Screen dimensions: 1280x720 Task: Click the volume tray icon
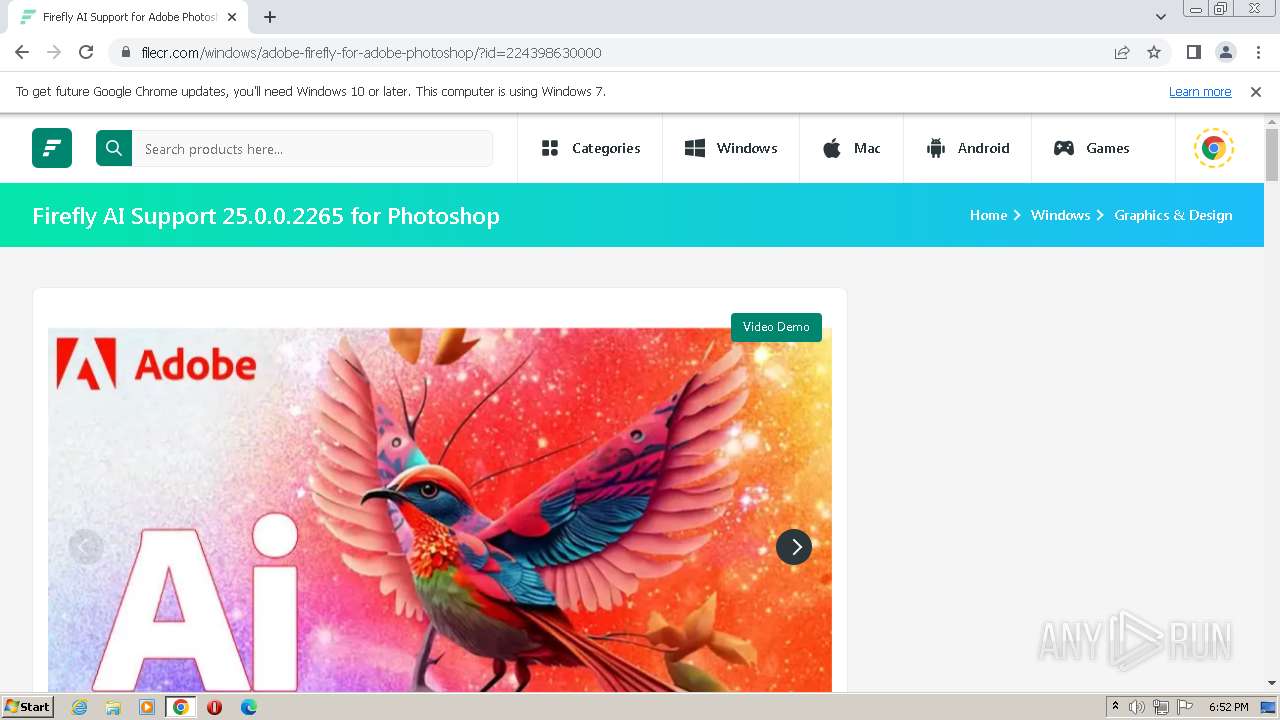click(x=1137, y=707)
